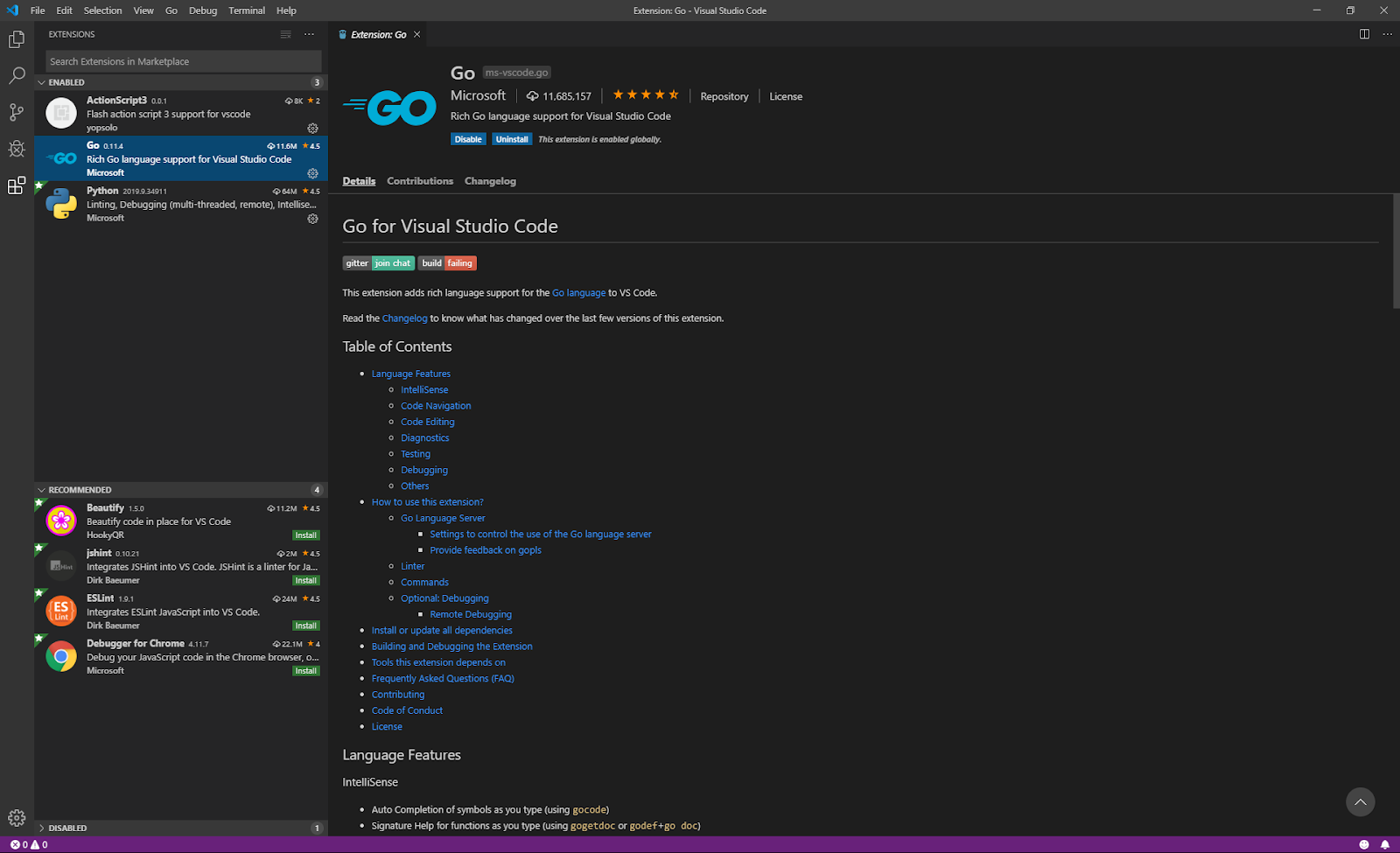Open the Selection menu
Screen dimensions: 1400x853
(102, 10)
